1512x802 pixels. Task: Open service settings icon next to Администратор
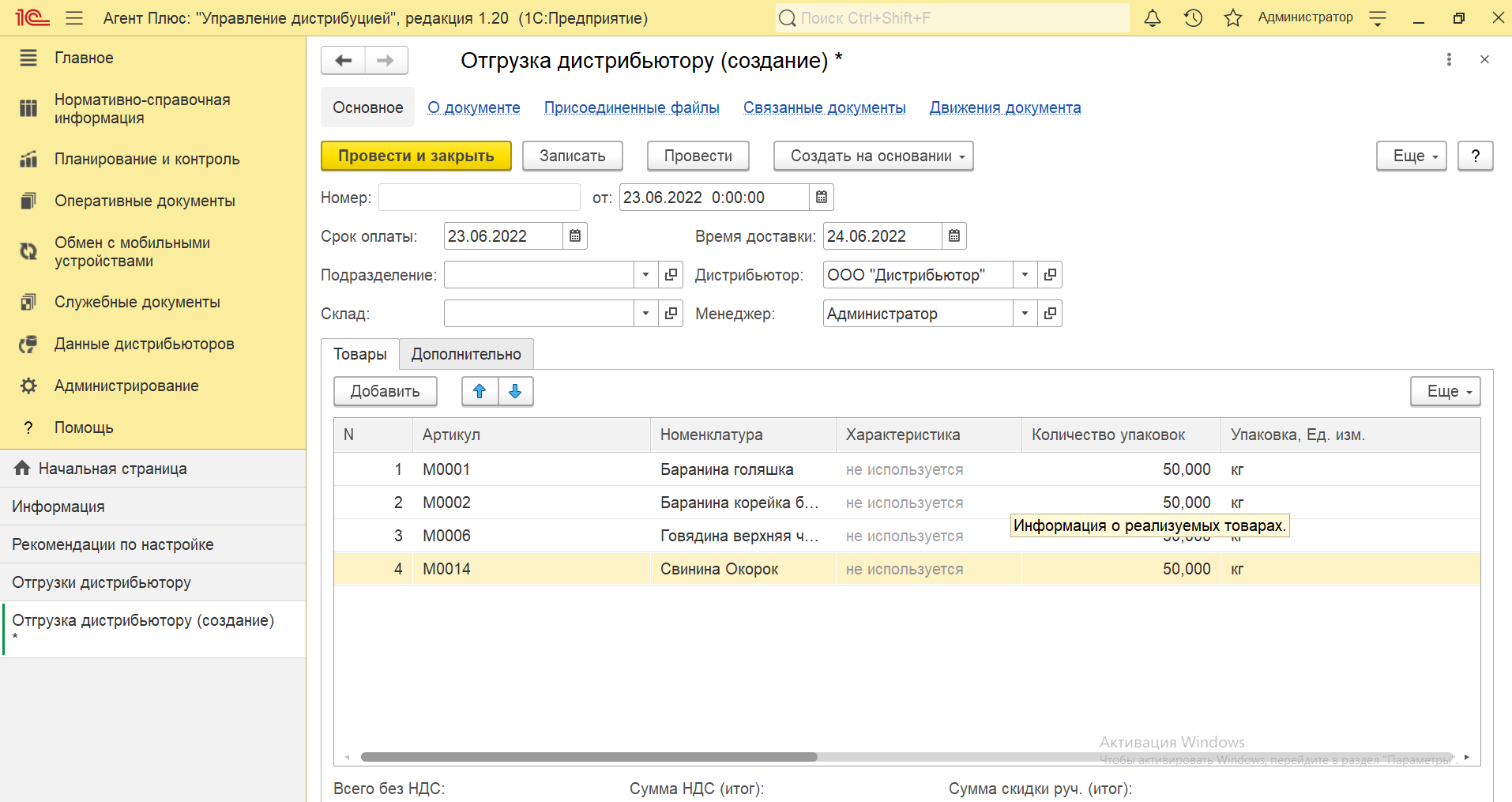tap(1378, 18)
